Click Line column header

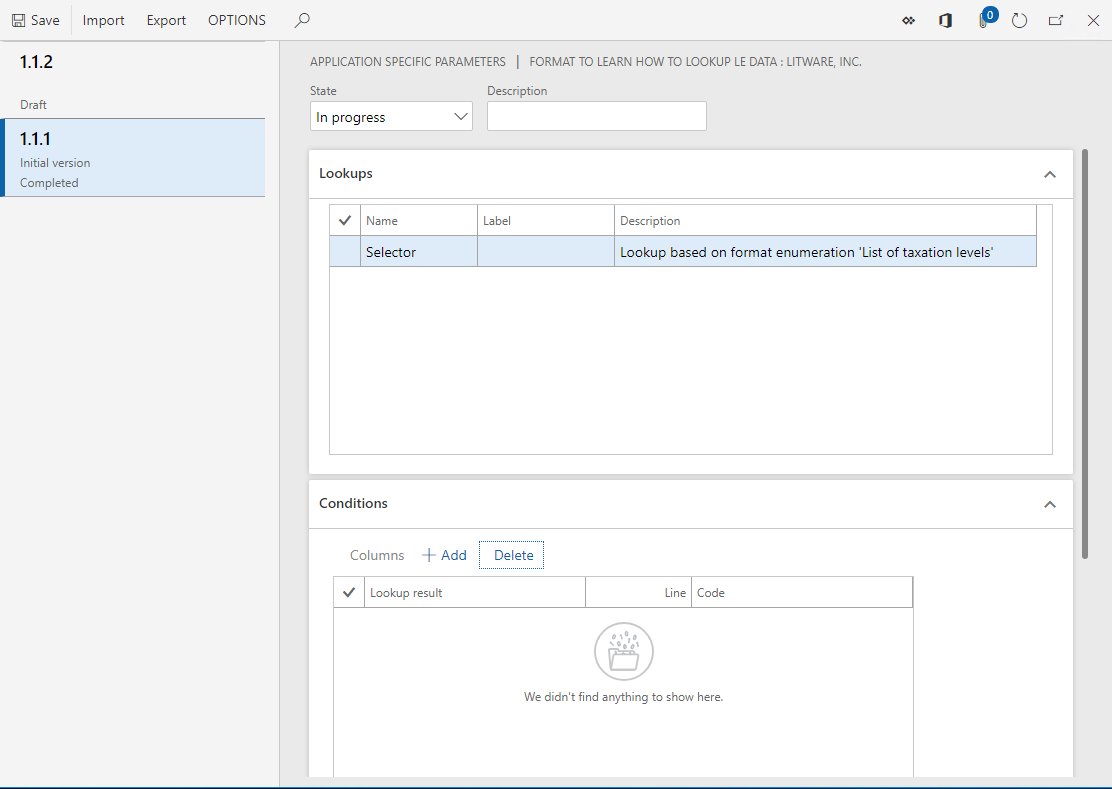(638, 593)
